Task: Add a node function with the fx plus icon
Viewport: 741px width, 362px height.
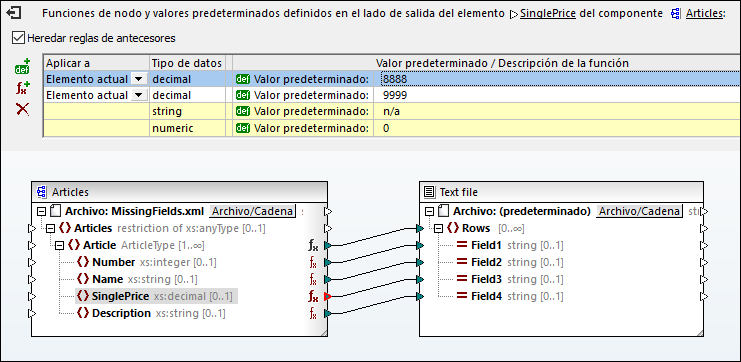Action: tap(23, 88)
